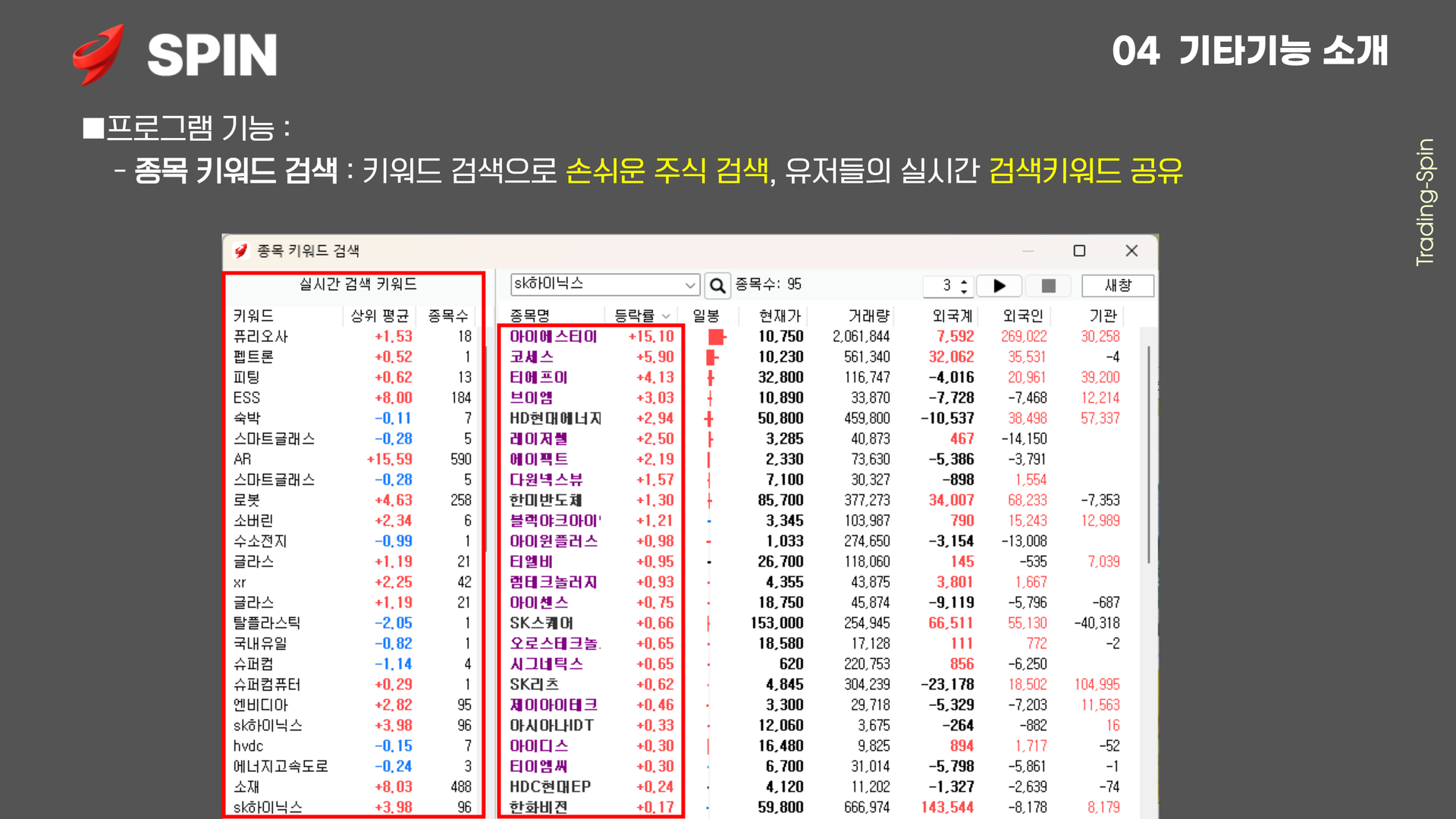Click 아이에스티이 stock name

(x=553, y=337)
